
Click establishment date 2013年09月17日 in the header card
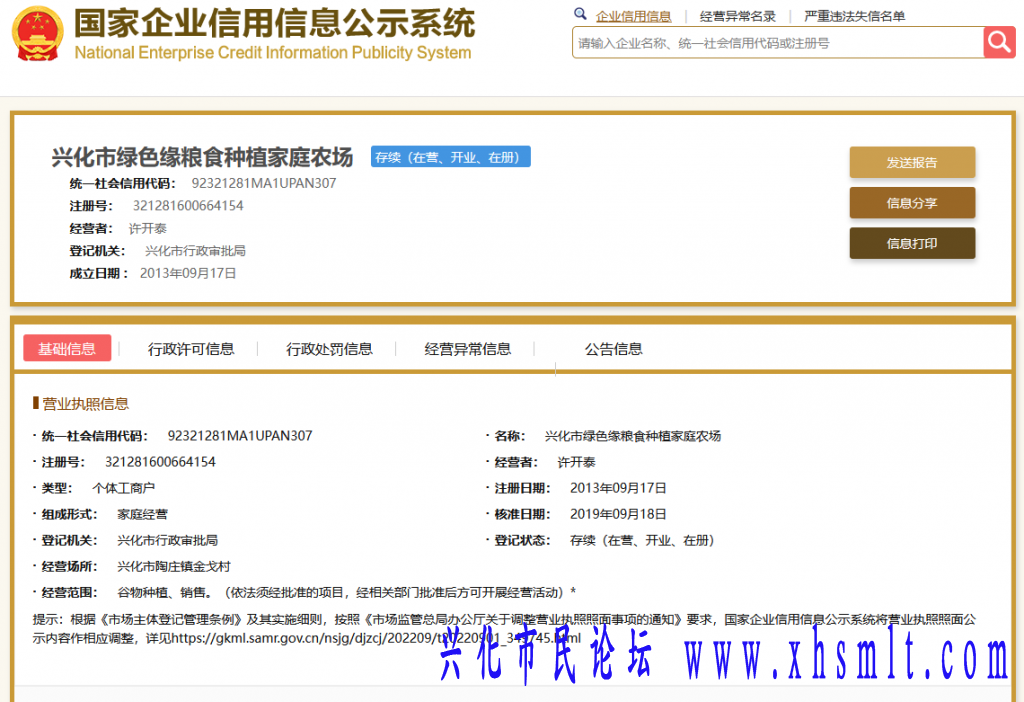188,273
